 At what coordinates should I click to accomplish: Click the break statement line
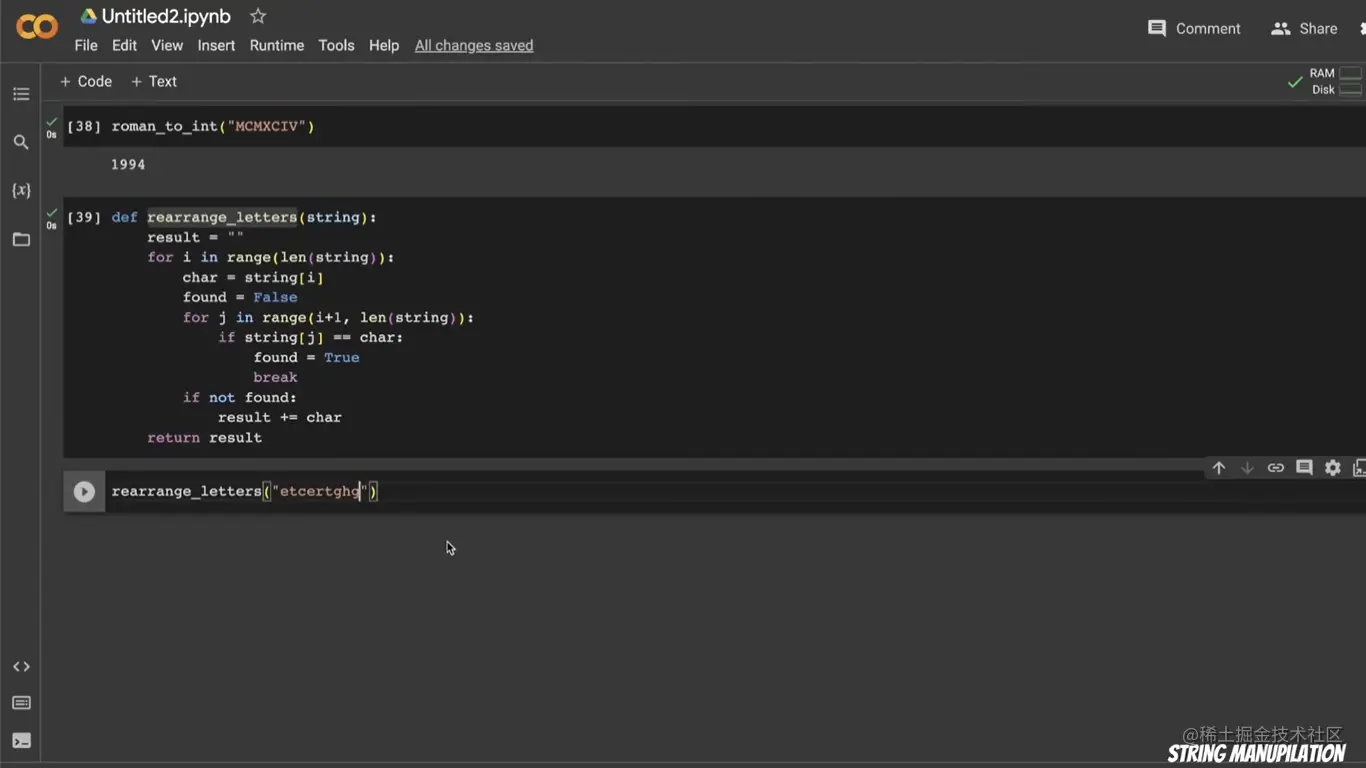(x=275, y=377)
